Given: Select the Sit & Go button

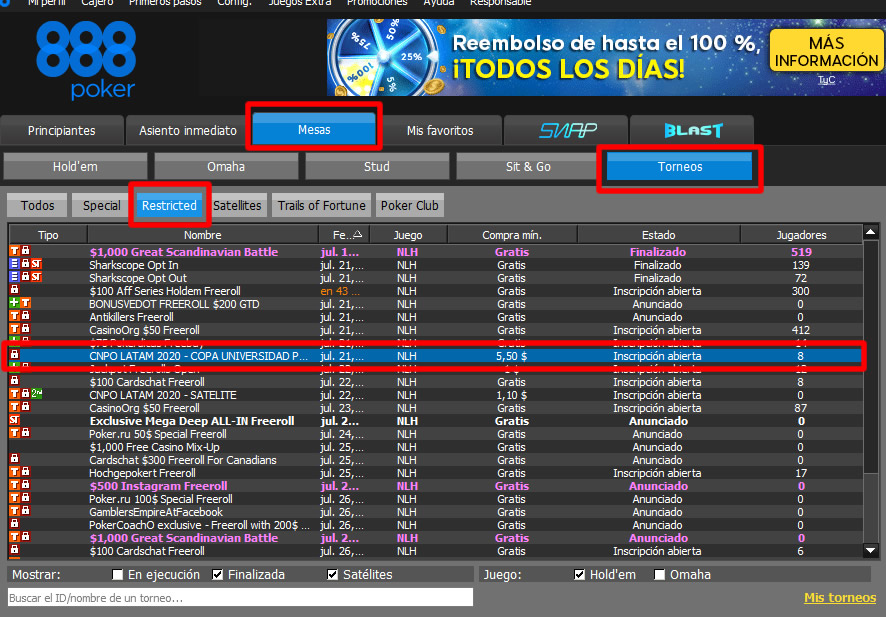Looking at the screenshot, I should (x=528, y=167).
